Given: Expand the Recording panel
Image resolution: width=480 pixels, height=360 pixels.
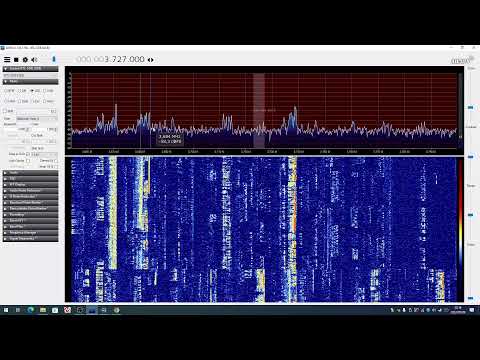Looking at the screenshot, I should (x=30, y=215).
